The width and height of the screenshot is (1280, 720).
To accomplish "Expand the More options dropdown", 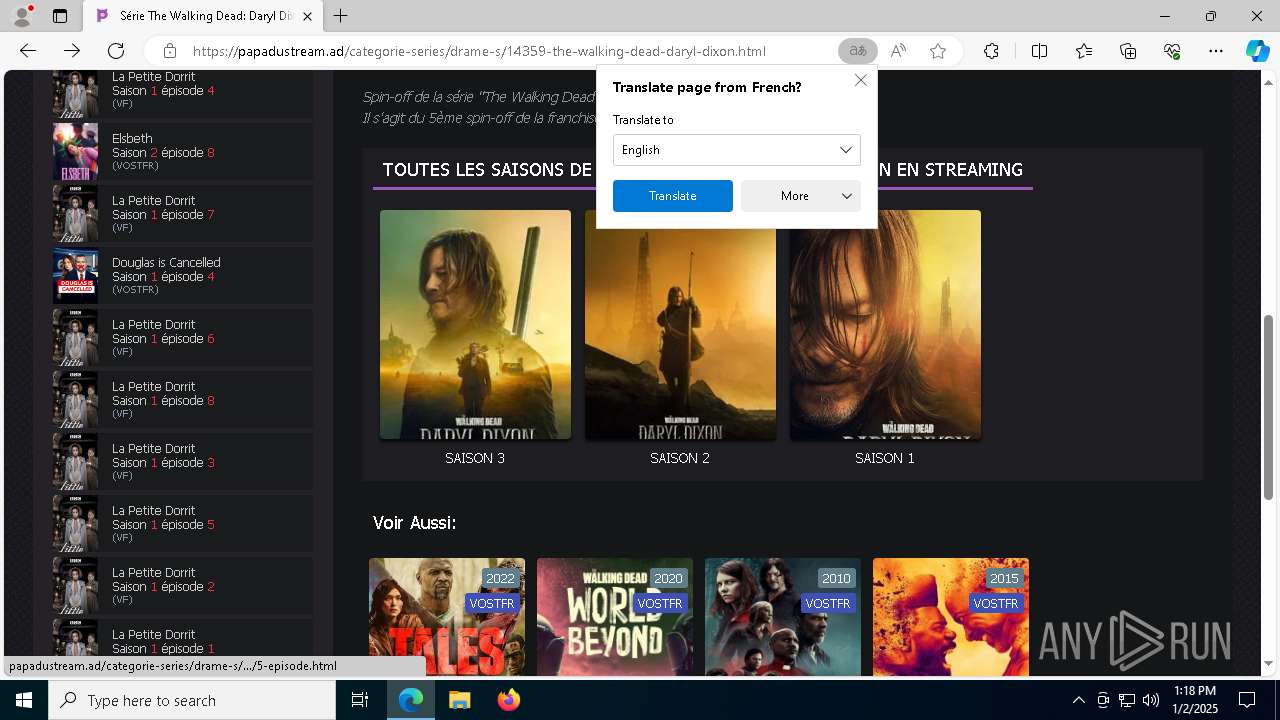I will 801,196.
